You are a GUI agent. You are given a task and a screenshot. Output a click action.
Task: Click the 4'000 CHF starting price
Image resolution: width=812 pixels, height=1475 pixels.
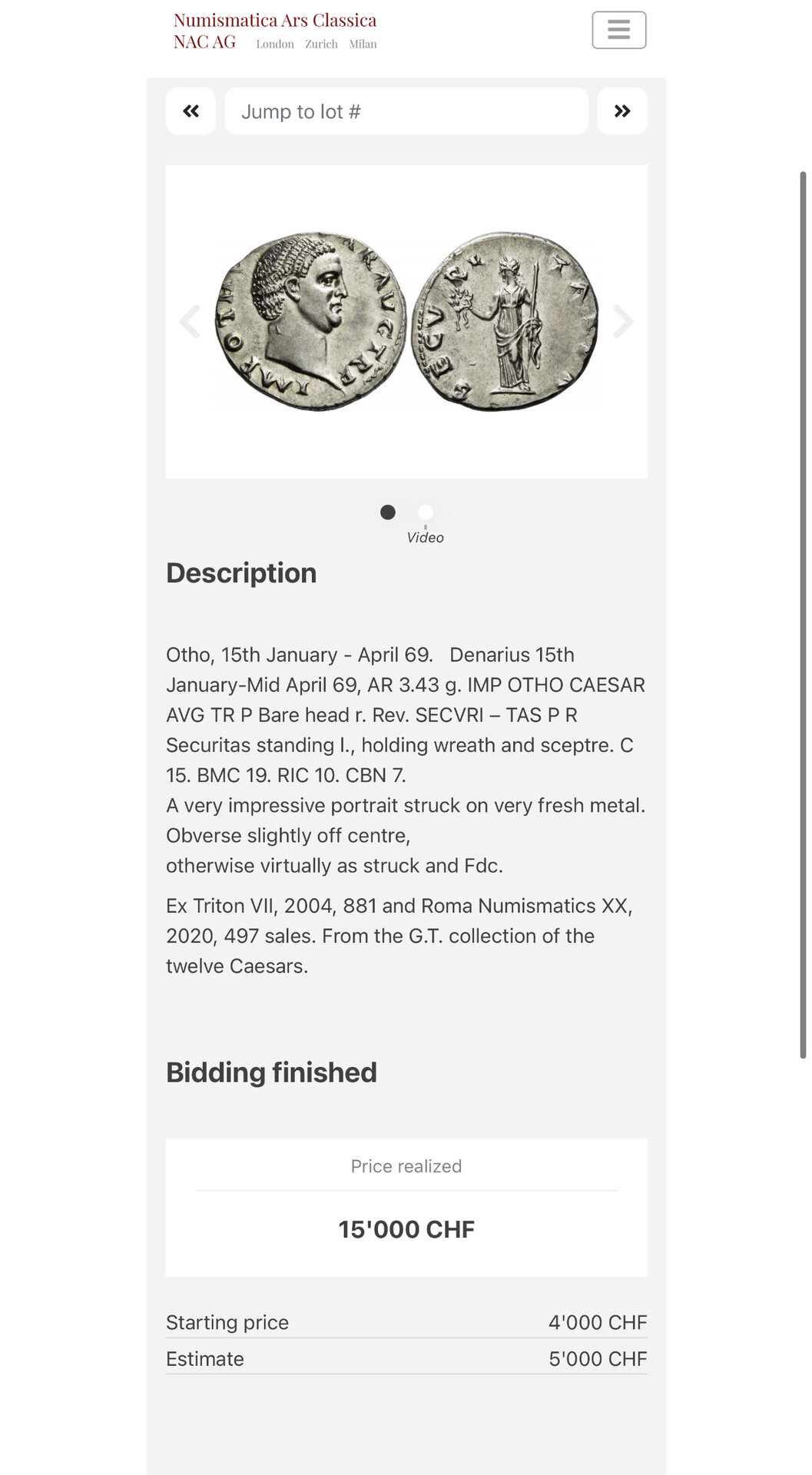pyautogui.click(x=598, y=1322)
